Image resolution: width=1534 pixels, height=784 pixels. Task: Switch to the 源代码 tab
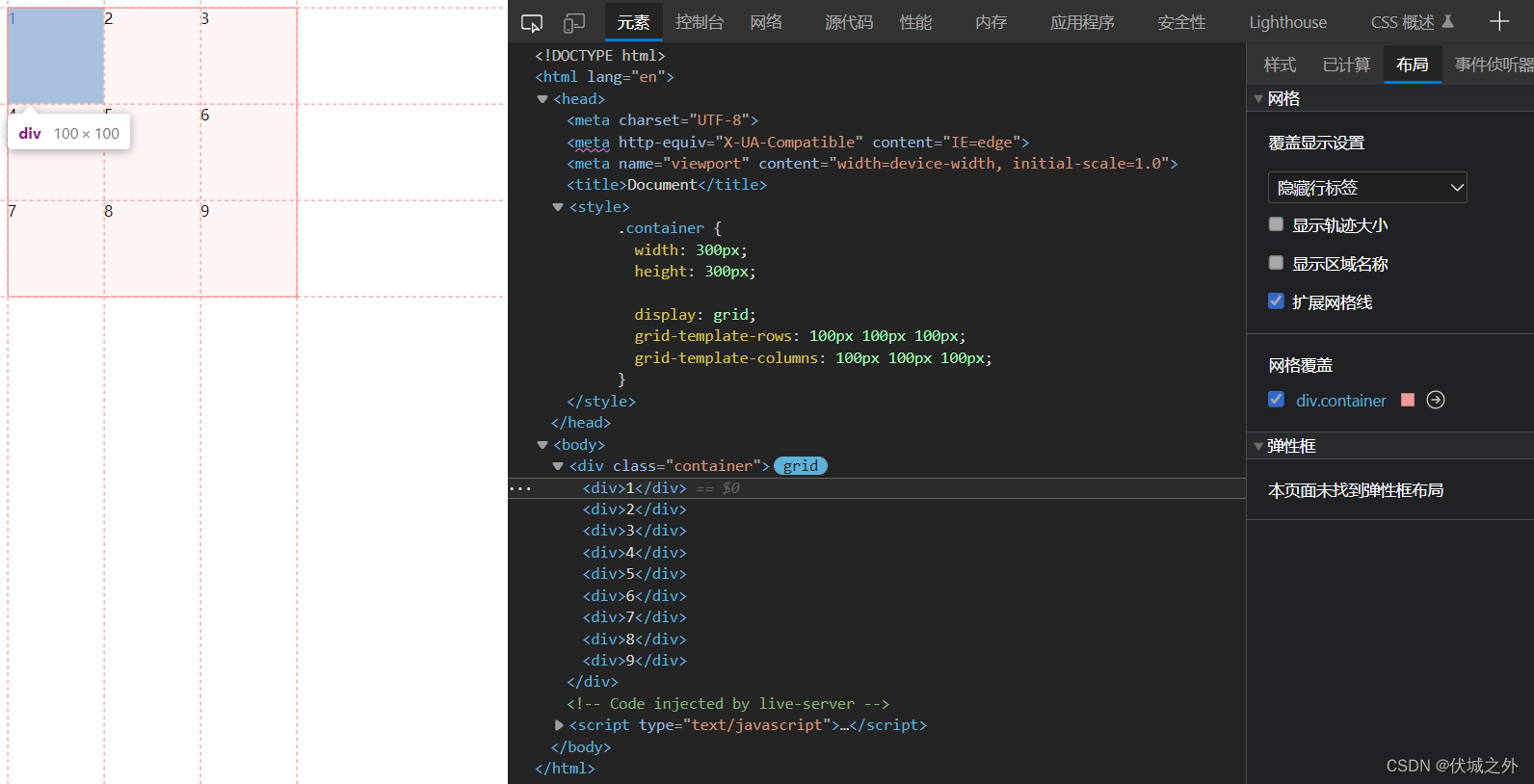(x=849, y=22)
